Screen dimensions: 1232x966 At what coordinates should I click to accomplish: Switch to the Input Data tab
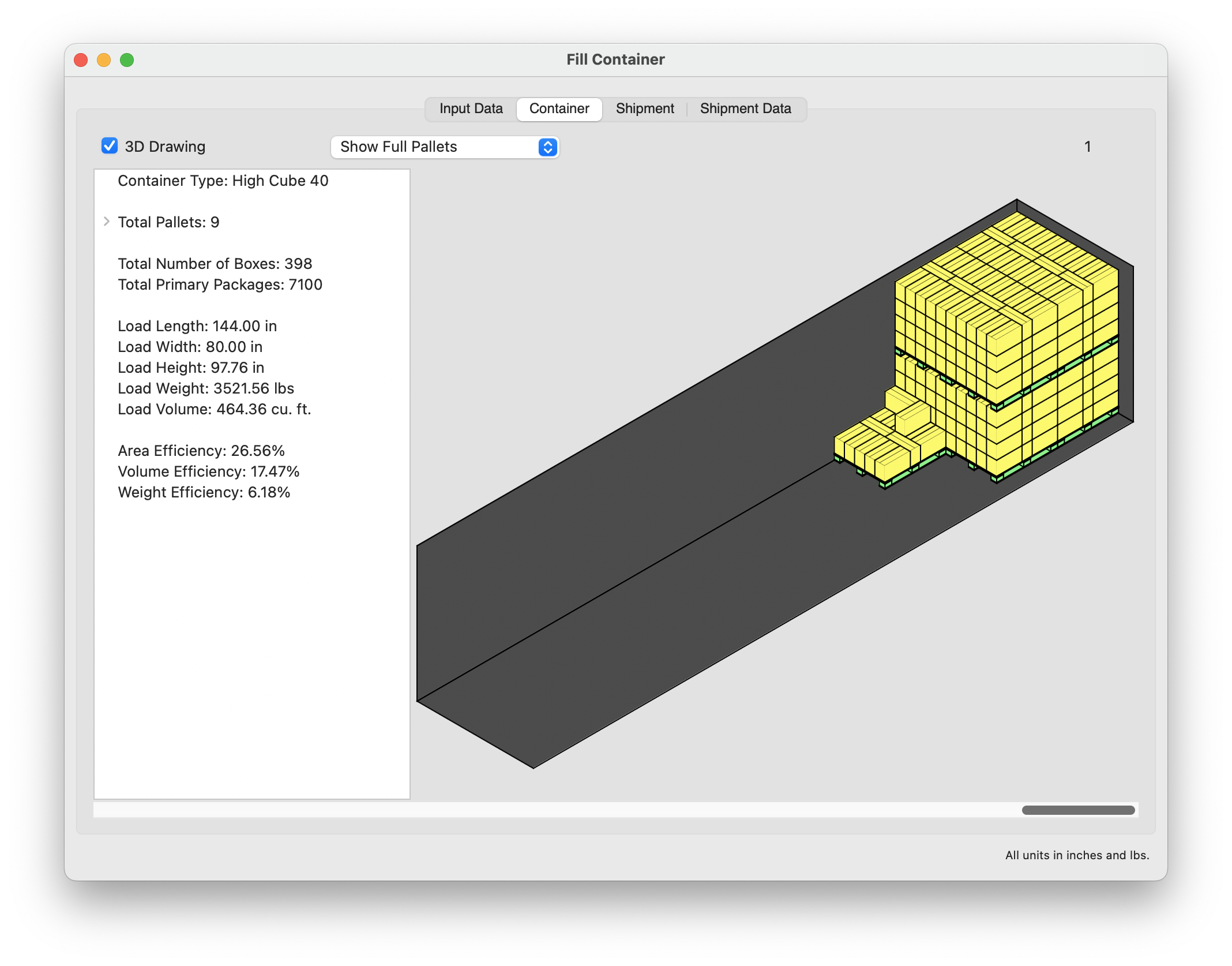point(471,108)
